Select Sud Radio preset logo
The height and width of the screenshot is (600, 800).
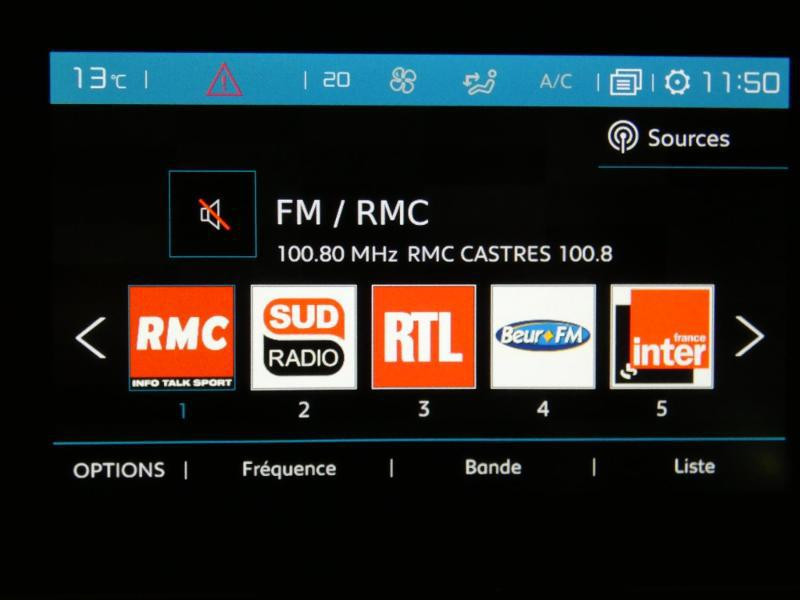[304, 337]
